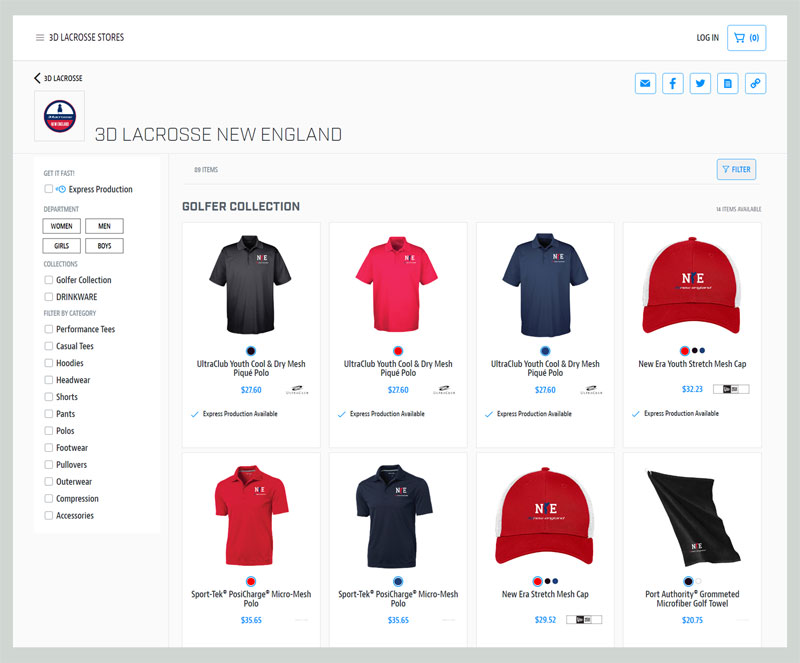Screen dimensions: 800x663
Task: Go back via 3D Lacrosse chevron
Action: [x=37, y=78]
